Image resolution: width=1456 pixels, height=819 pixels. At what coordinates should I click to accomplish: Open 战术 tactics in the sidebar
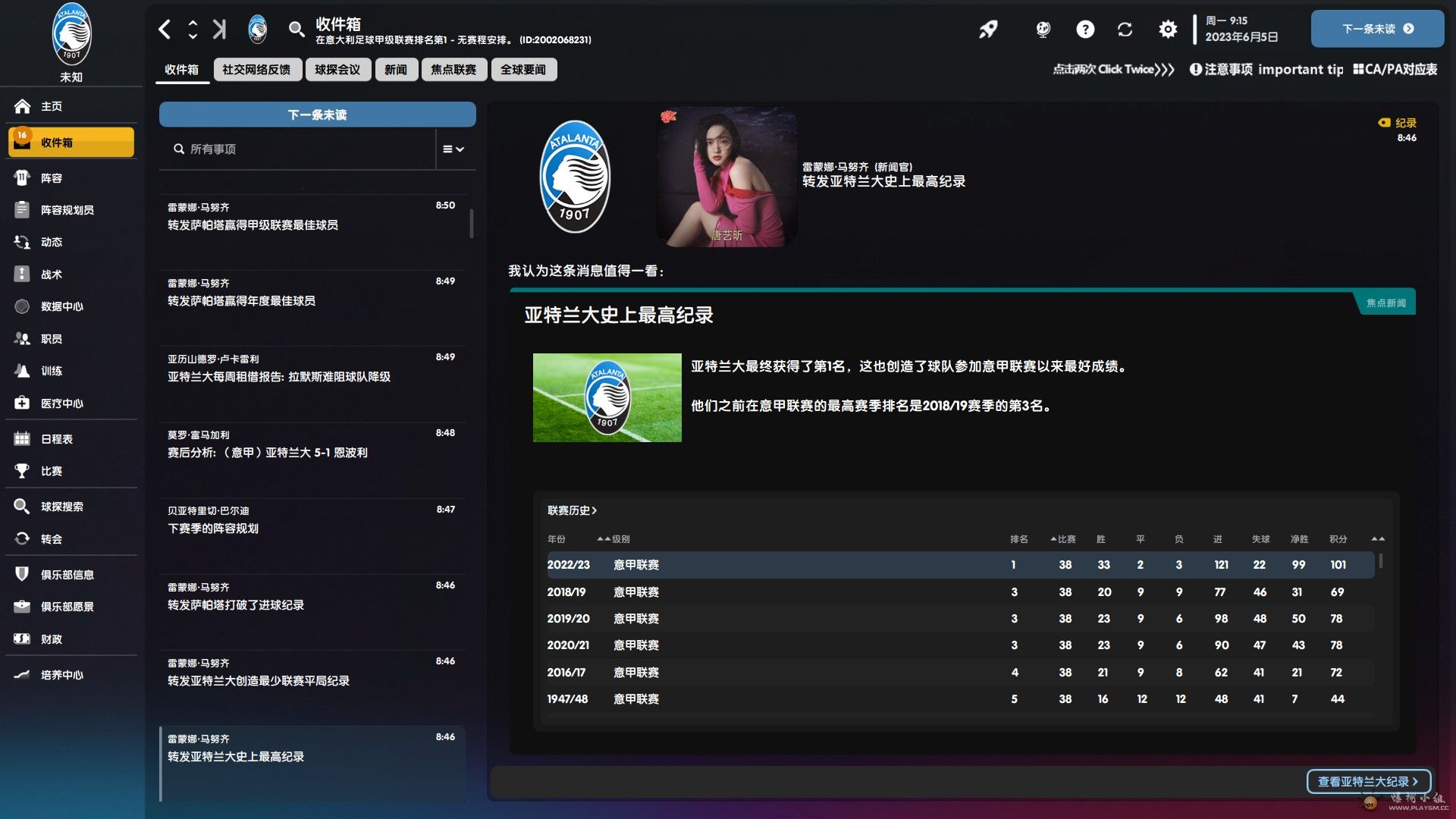point(71,275)
